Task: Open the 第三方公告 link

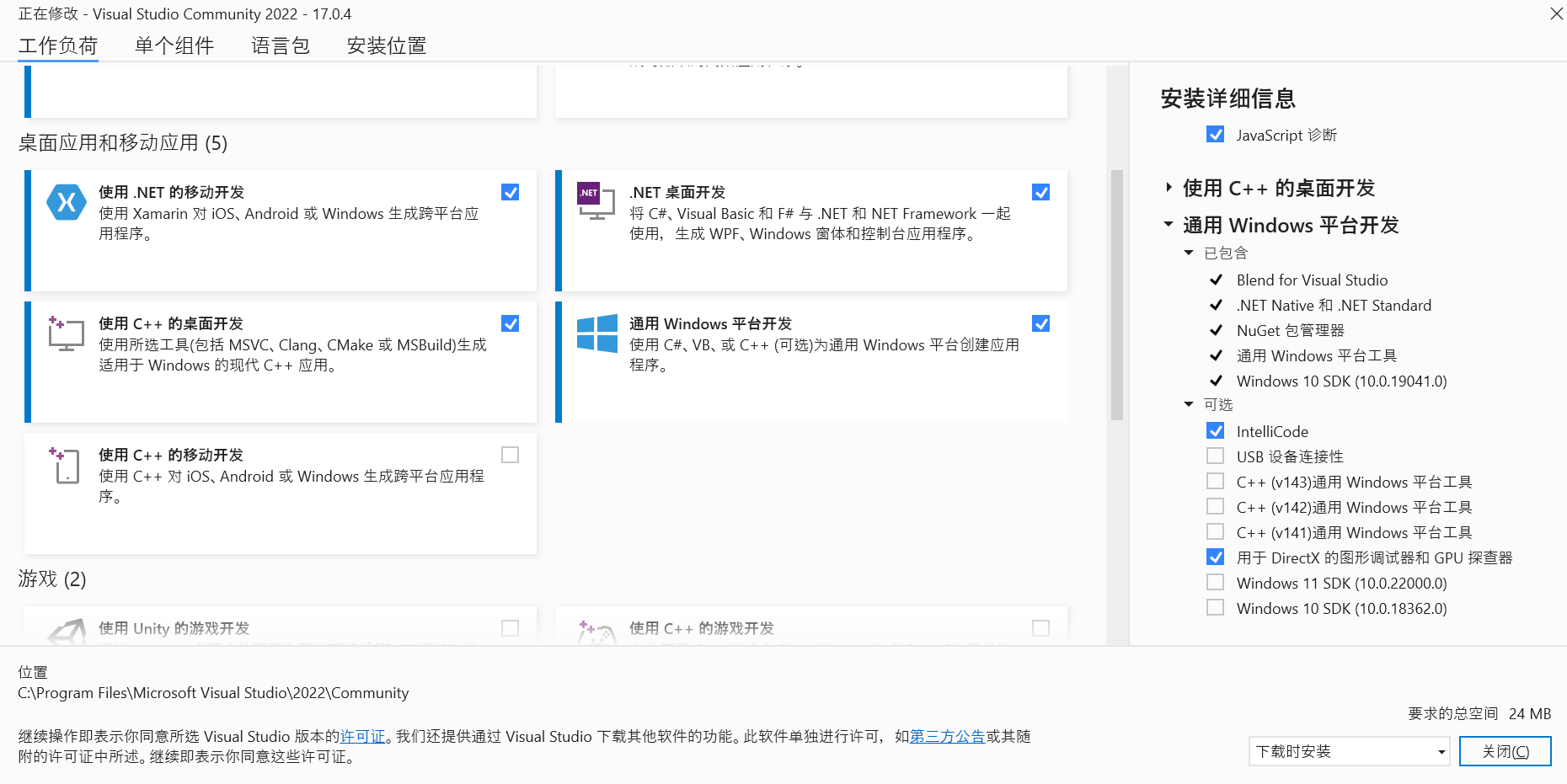Action: (x=948, y=737)
